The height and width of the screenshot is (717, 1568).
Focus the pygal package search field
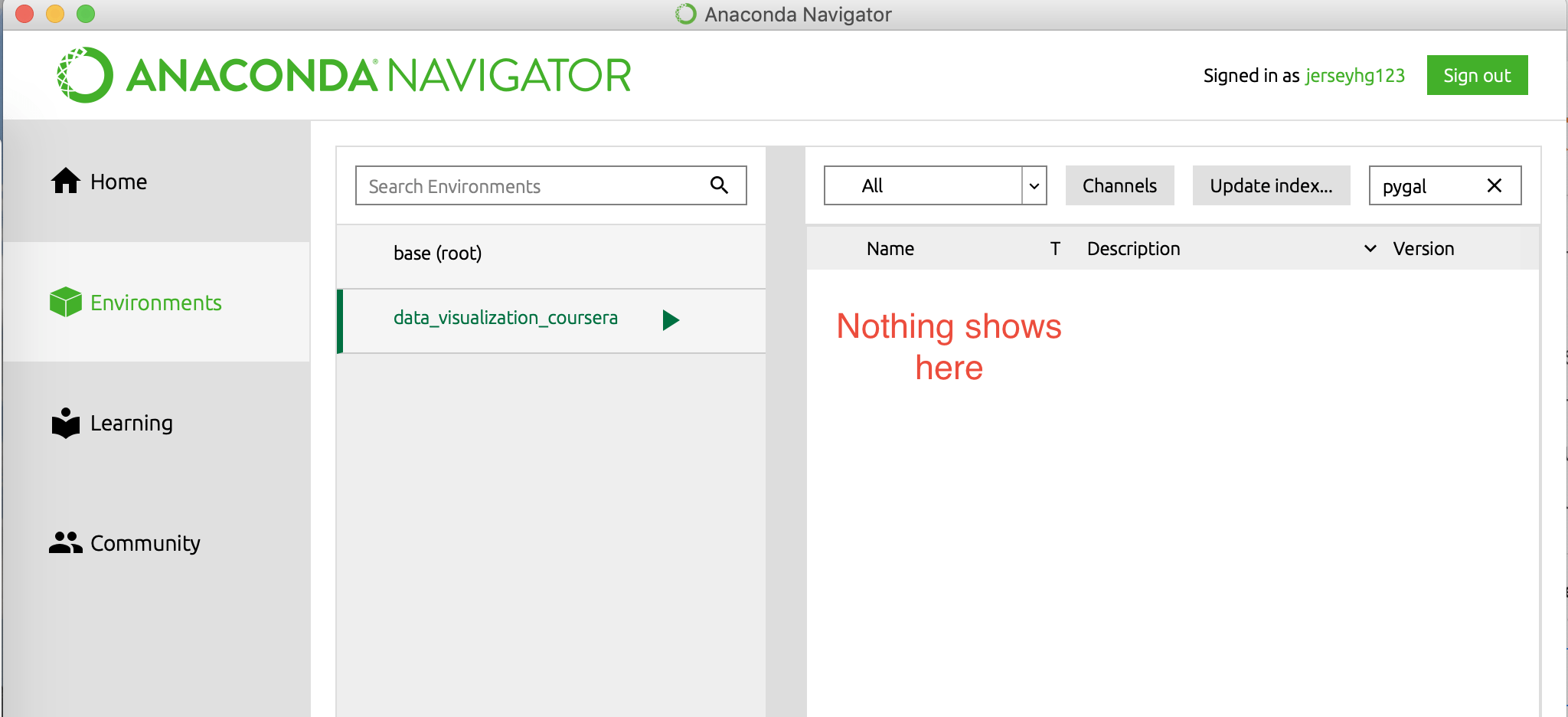coord(1445,185)
